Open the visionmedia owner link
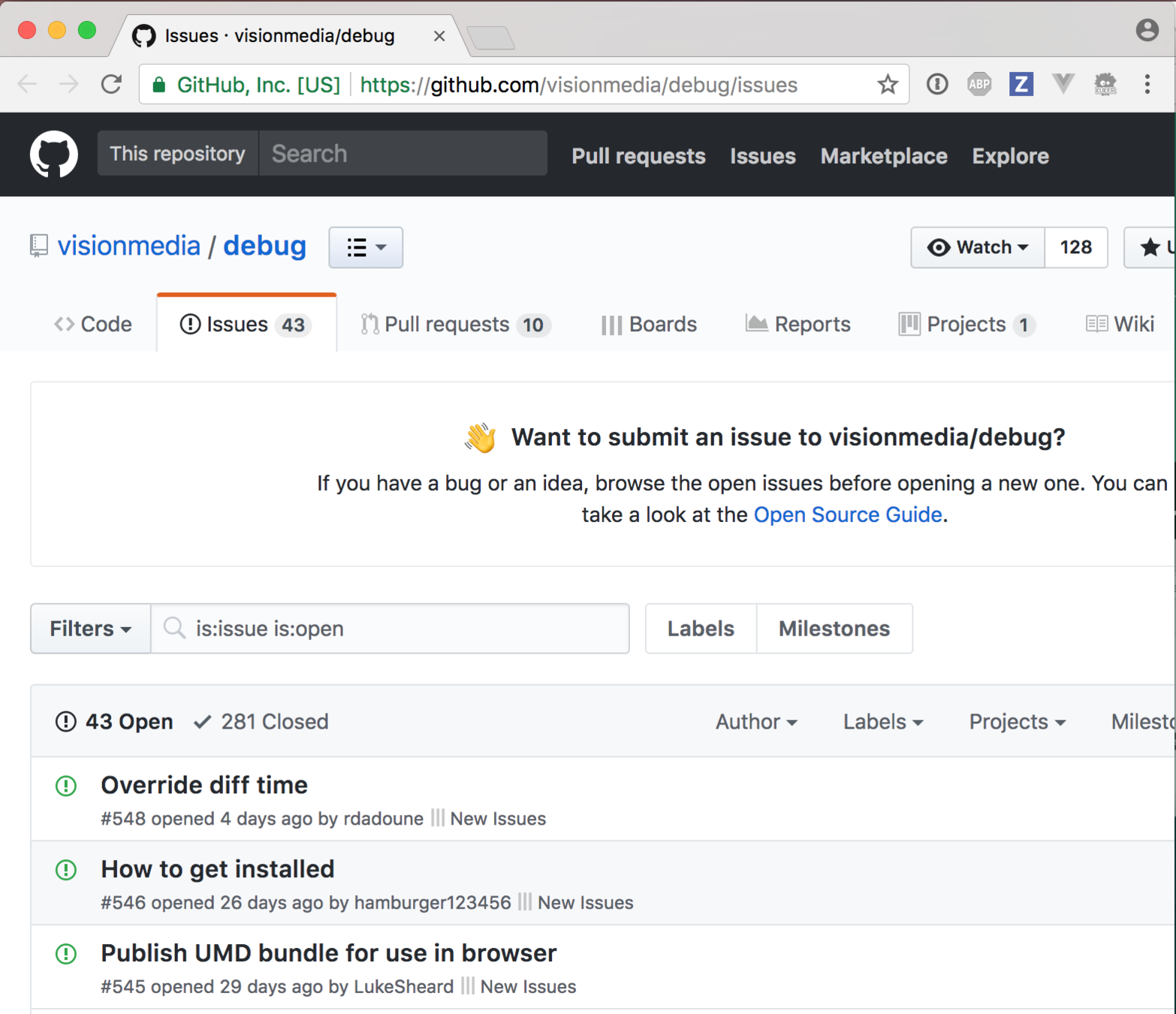 point(129,246)
